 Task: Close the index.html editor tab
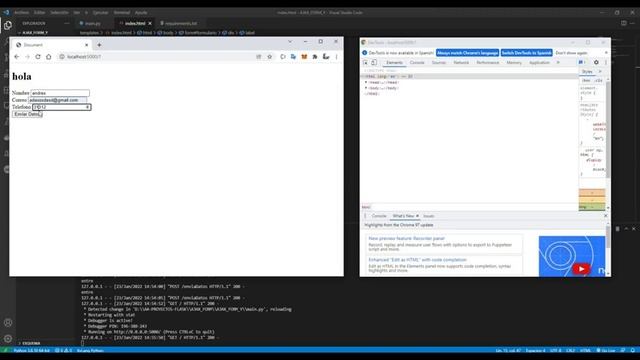click(150, 23)
